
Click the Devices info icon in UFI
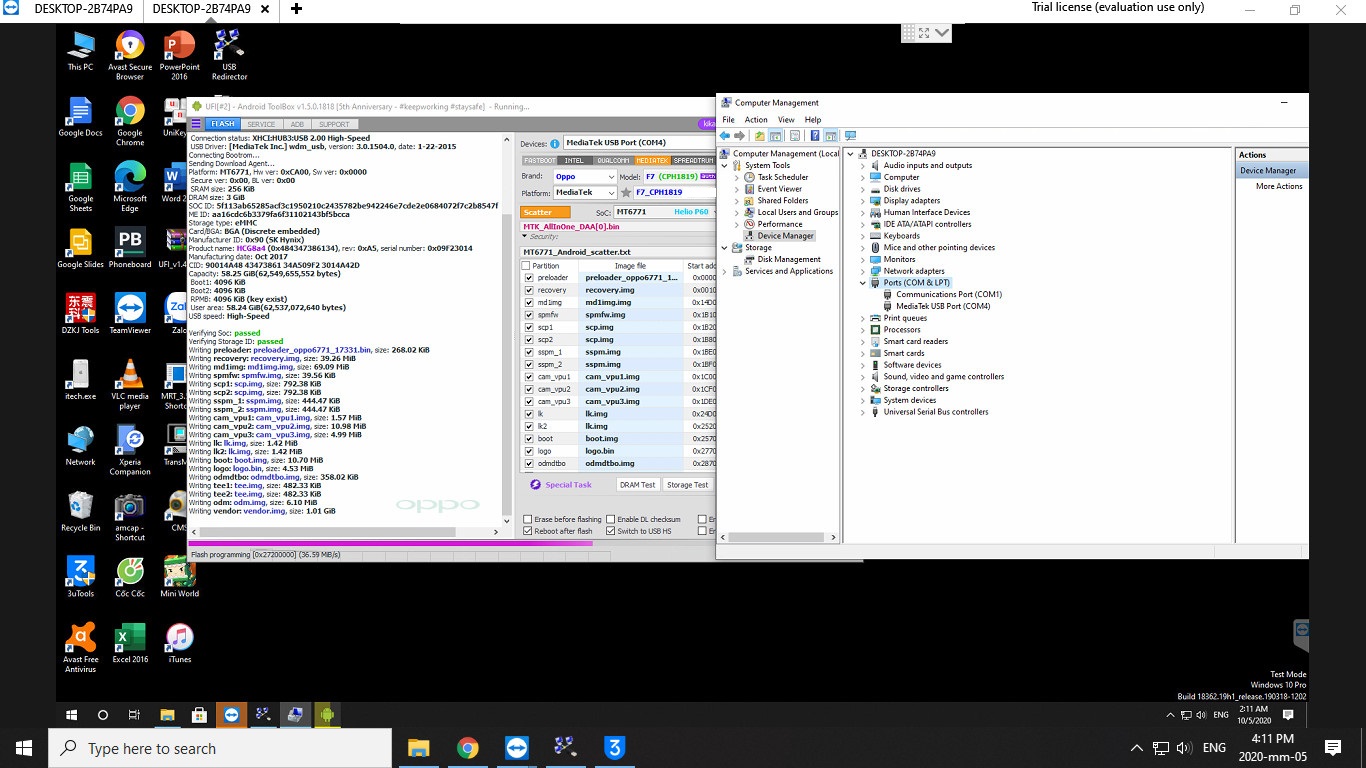click(555, 143)
